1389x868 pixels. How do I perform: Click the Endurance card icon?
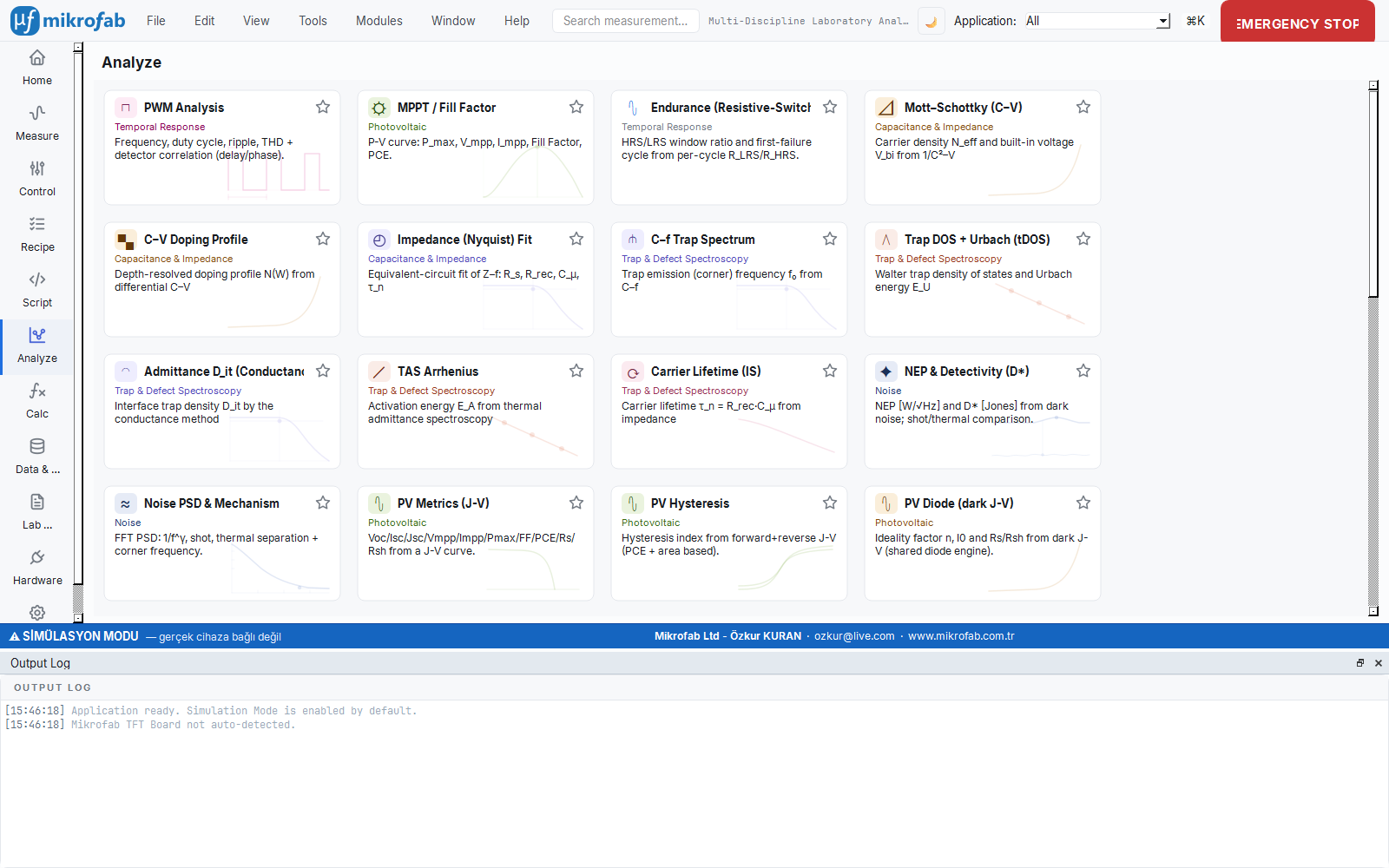pos(633,108)
